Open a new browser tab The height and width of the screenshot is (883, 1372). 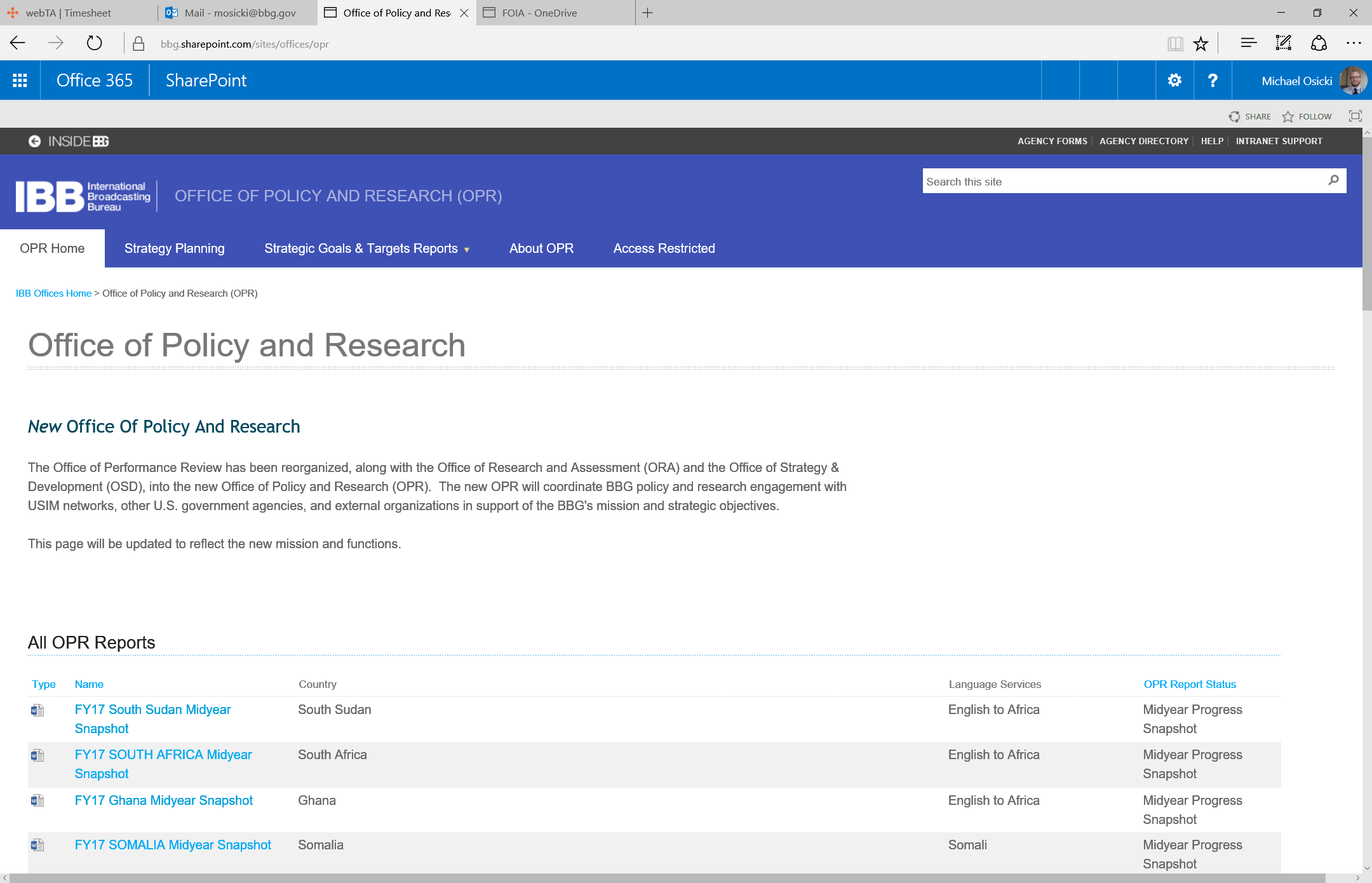point(647,13)
